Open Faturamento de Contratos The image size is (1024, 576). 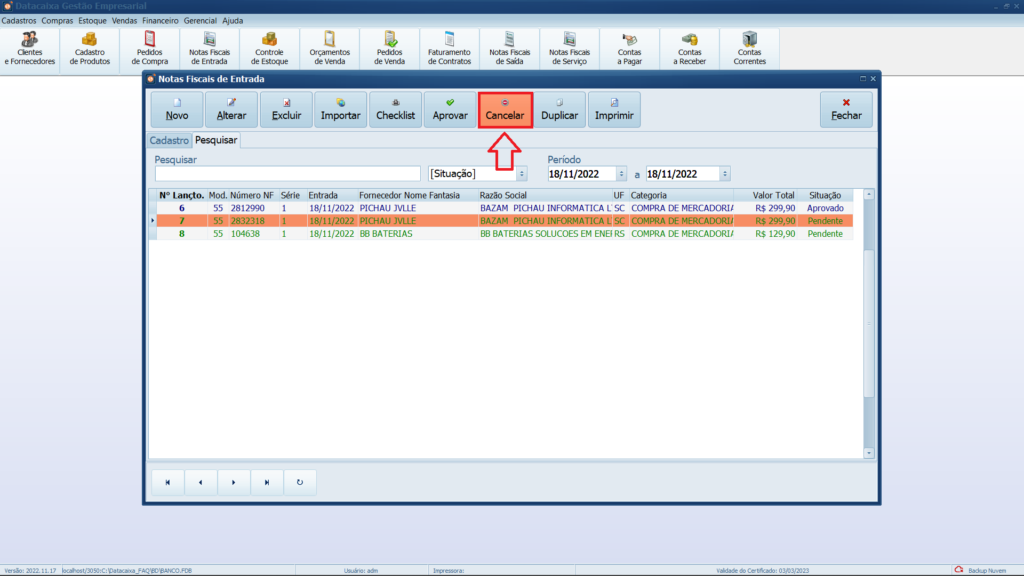coord(449,48)
